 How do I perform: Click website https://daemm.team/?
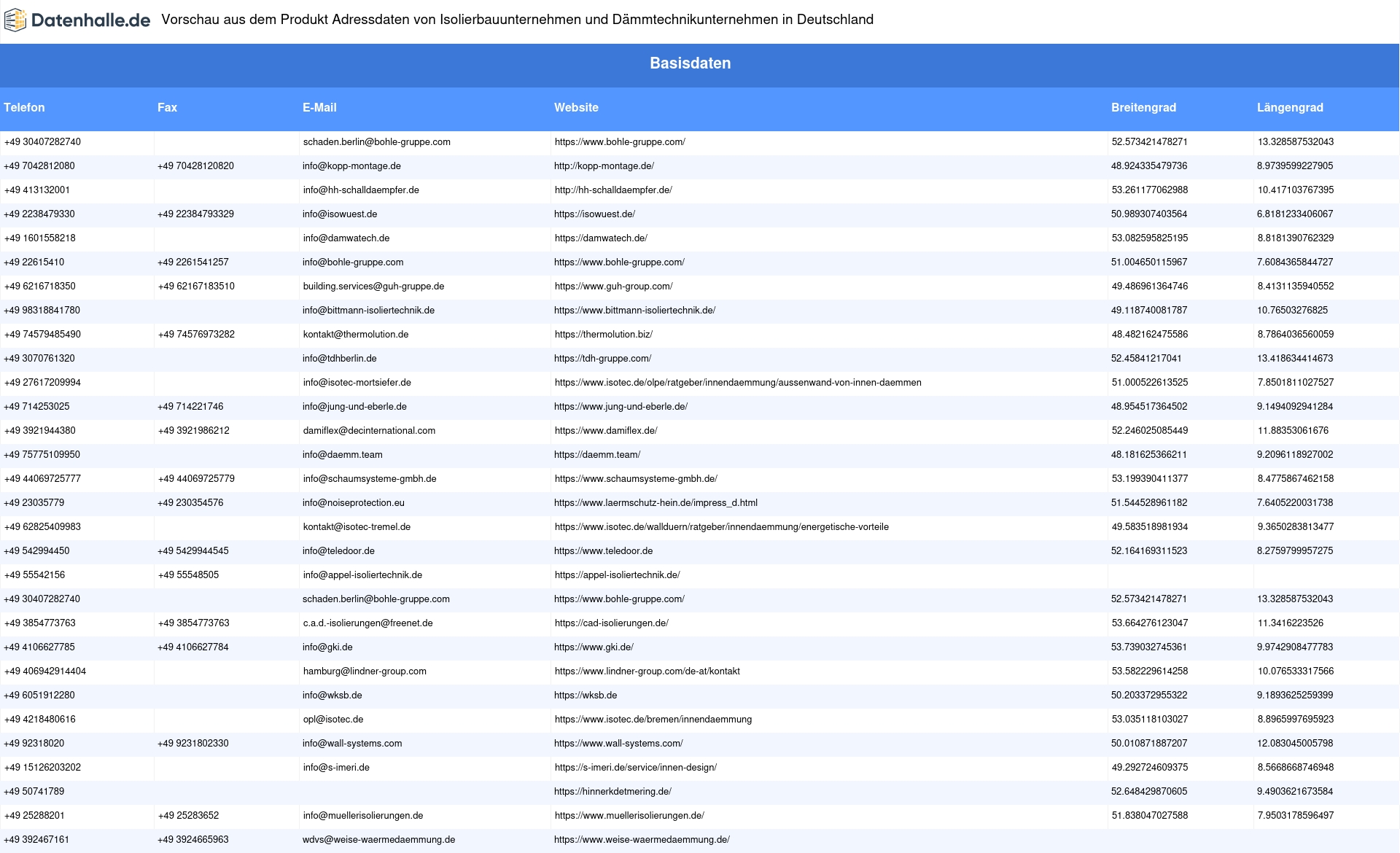coord(597,455)
